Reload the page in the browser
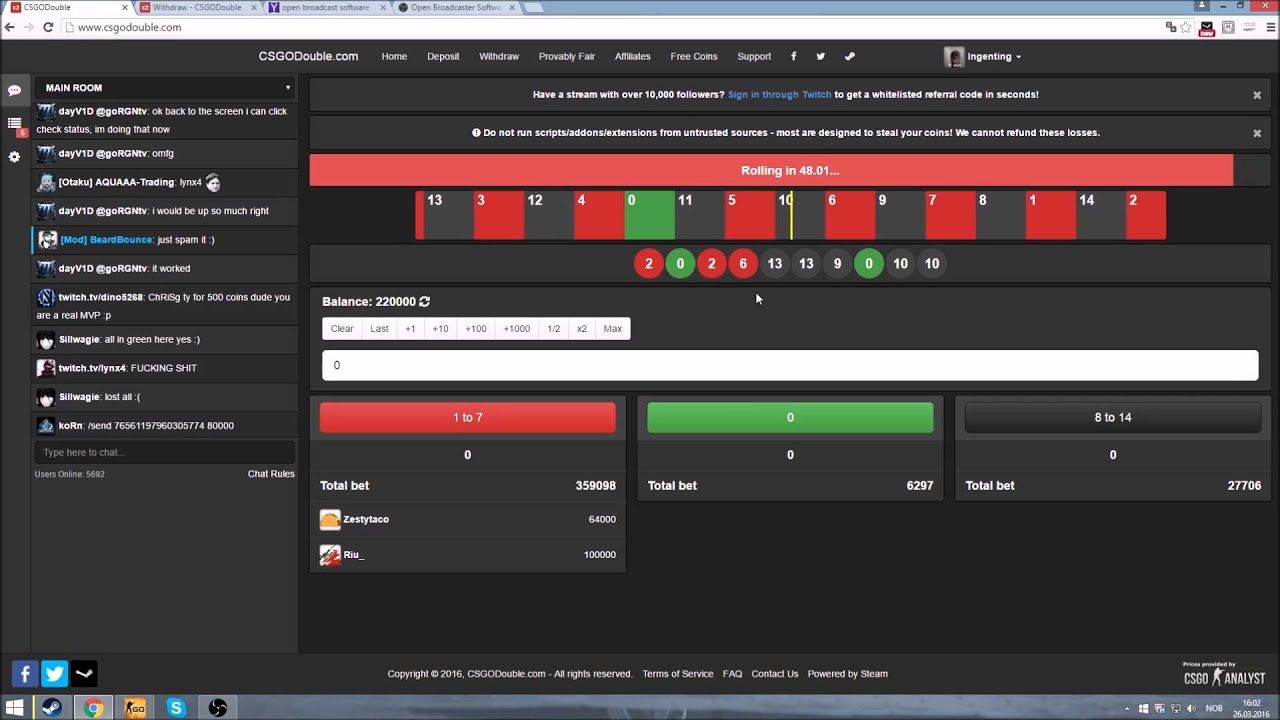 (47, 27)
